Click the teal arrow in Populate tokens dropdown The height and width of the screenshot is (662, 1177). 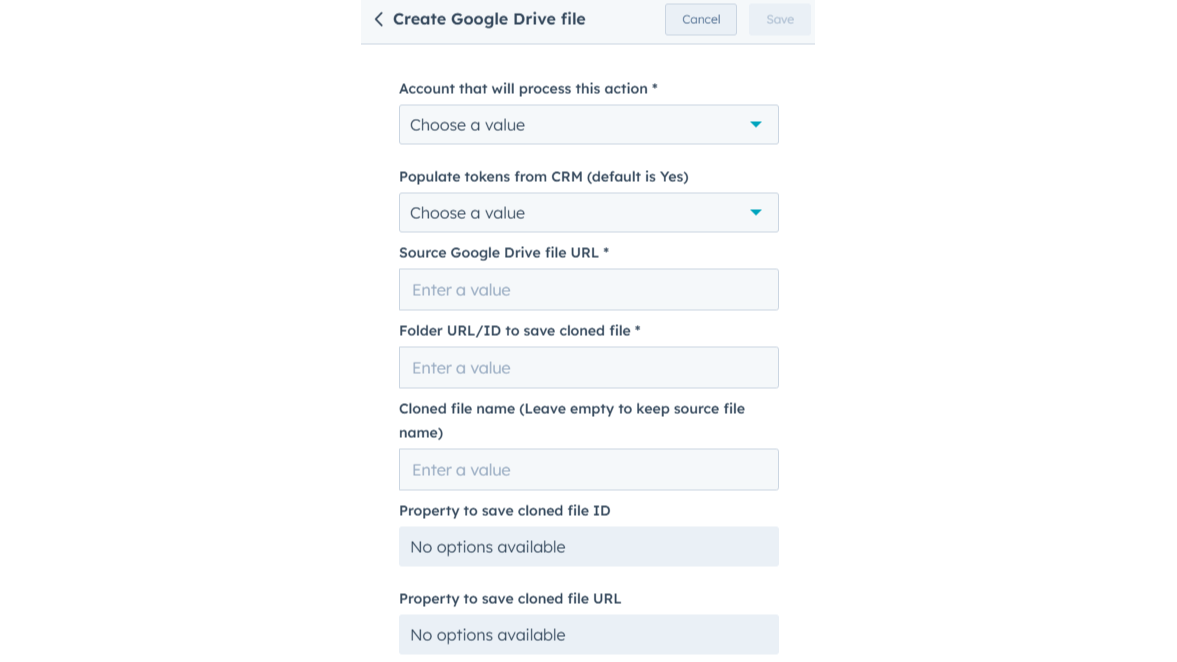[x=756, y=212]
